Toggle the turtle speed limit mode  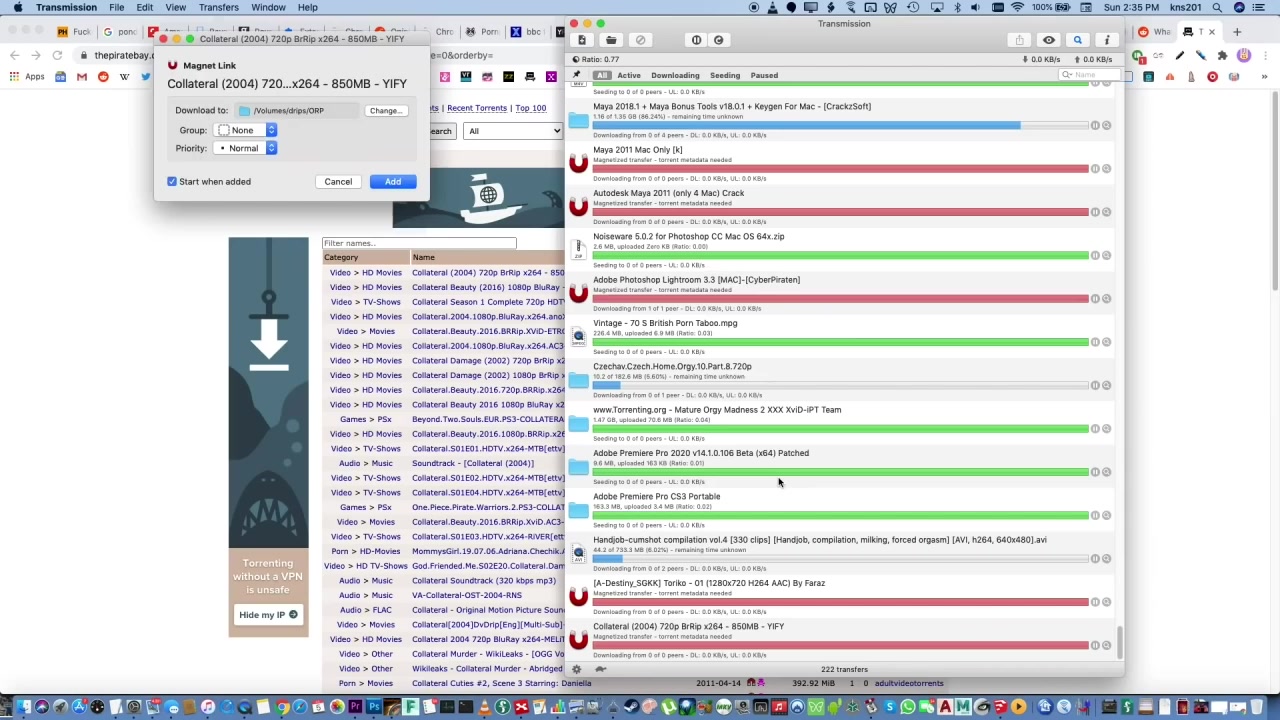600,669
